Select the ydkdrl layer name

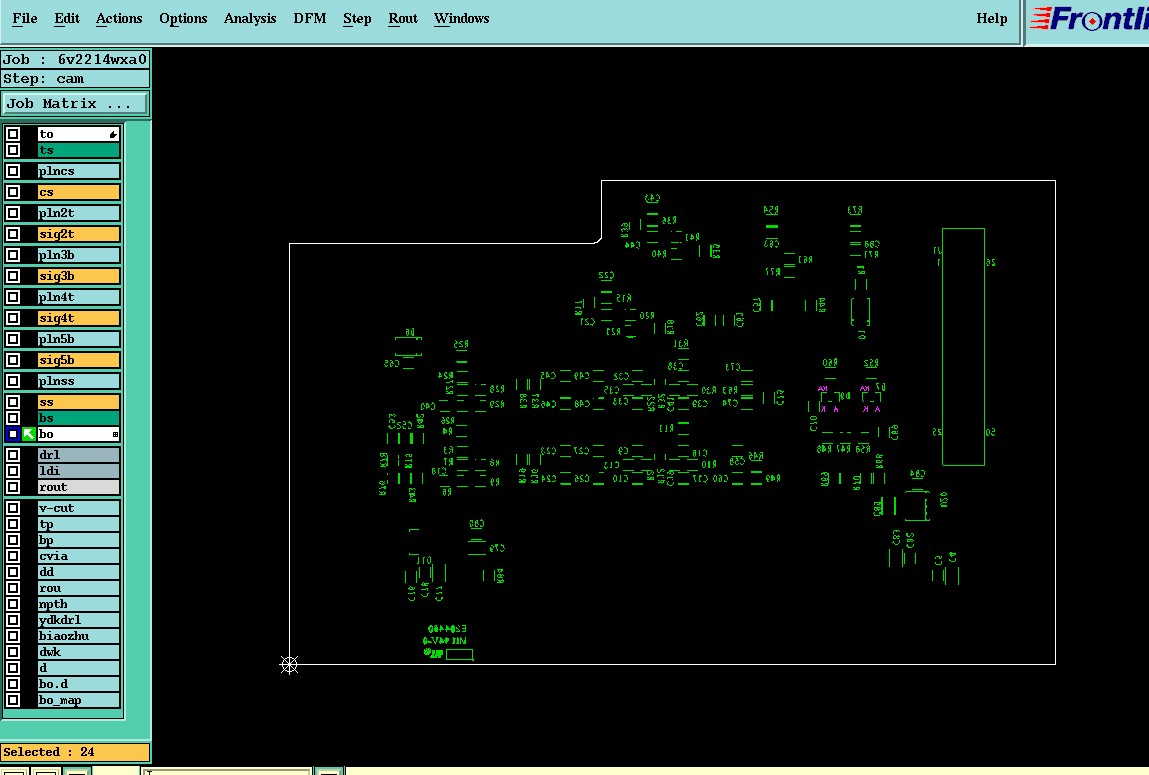point(78,620)
